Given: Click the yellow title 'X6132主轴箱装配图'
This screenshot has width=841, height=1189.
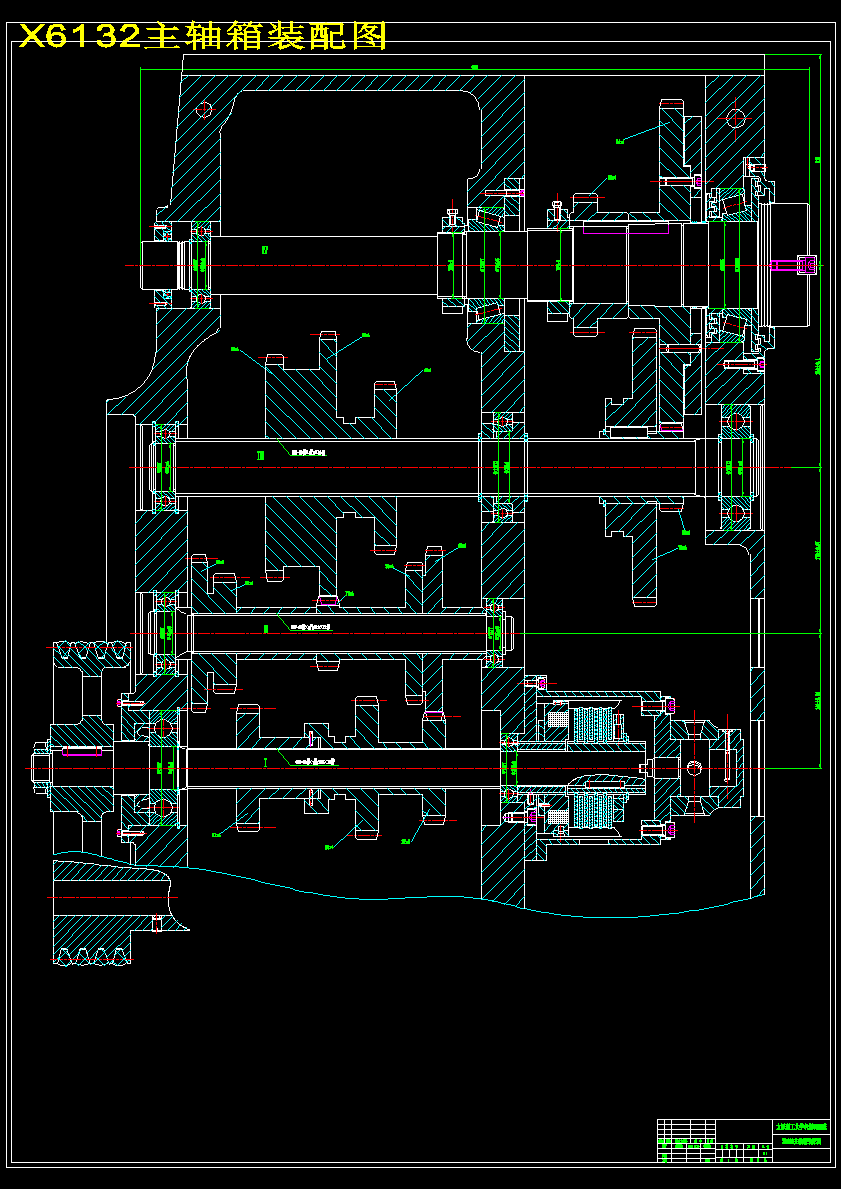Looking at the screenshot, I should click(x=203, y=36).
